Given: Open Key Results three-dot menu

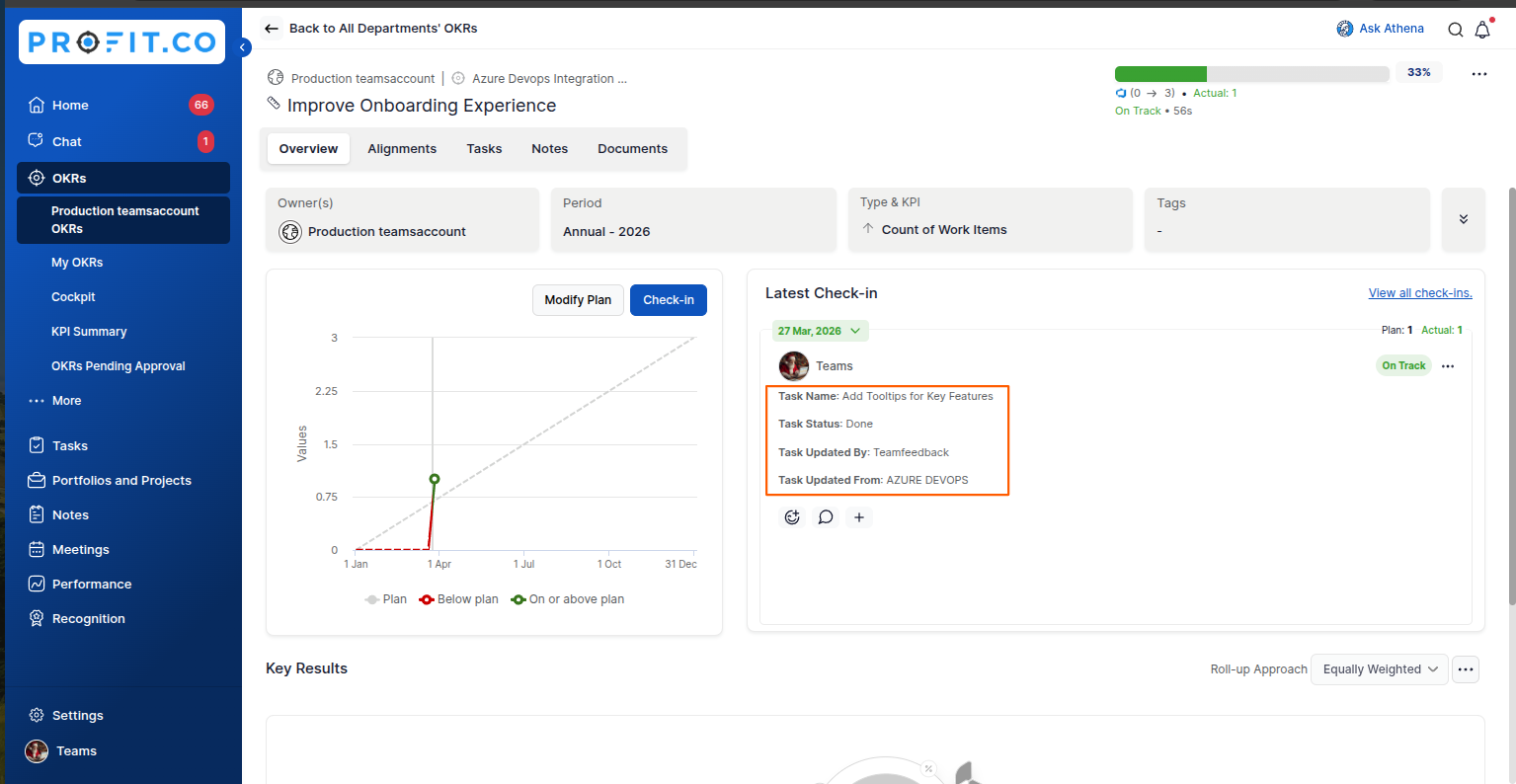Looking at the screenshot, I should click(x=1466, y=669).
